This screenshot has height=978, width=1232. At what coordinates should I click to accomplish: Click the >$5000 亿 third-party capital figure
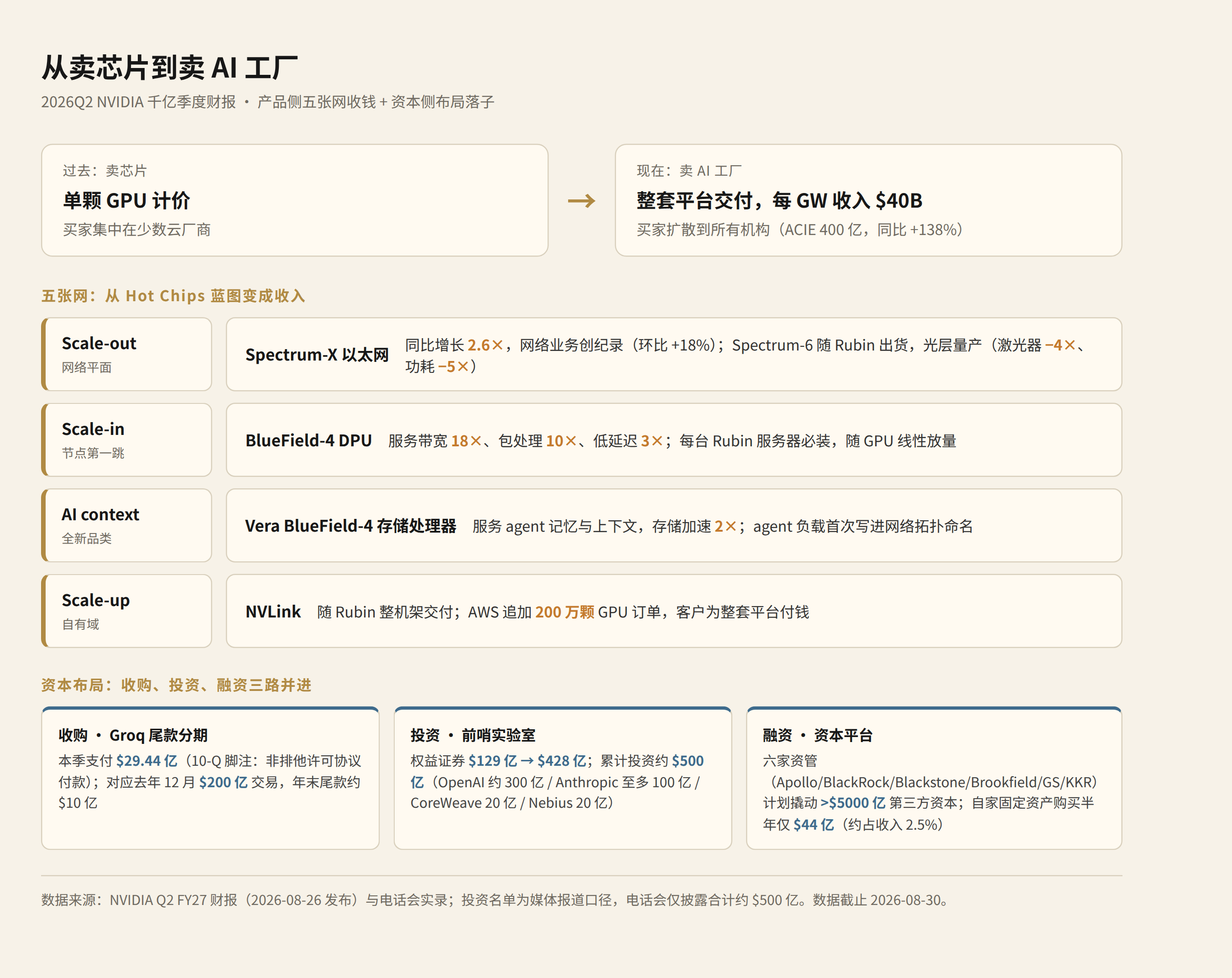[x=853, y=803]
